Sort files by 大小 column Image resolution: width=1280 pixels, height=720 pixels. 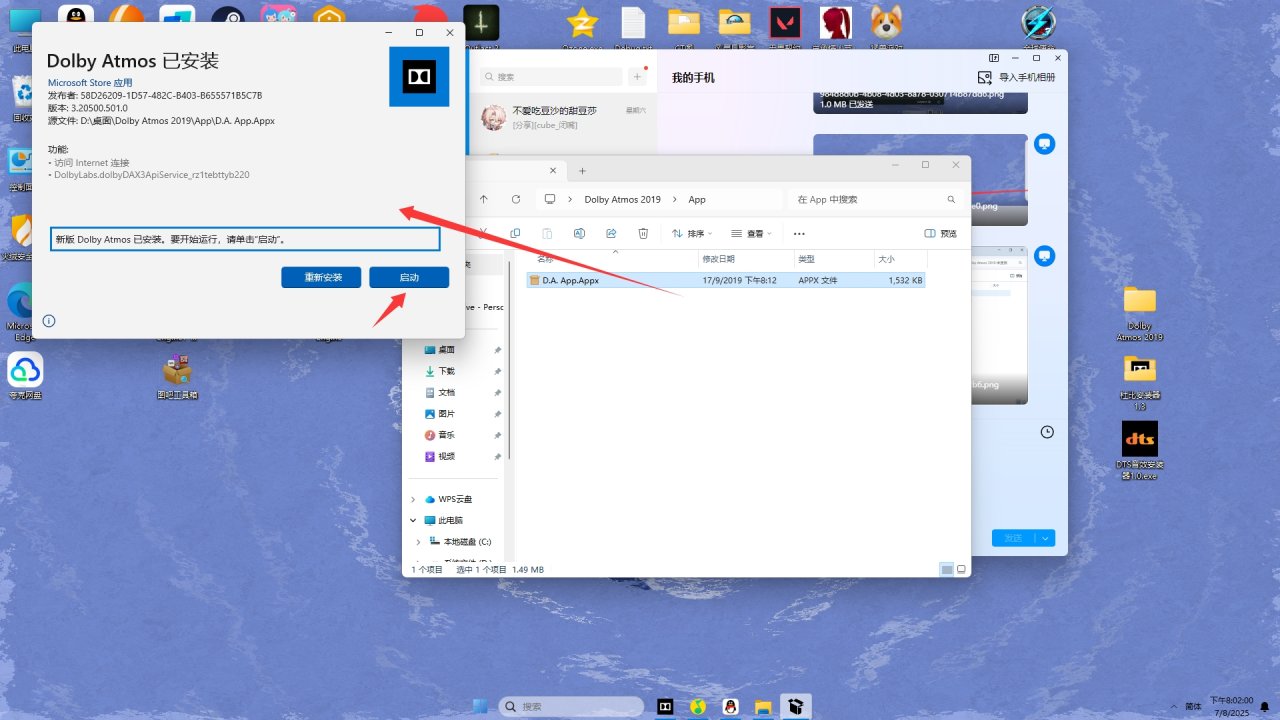[899, 259]
